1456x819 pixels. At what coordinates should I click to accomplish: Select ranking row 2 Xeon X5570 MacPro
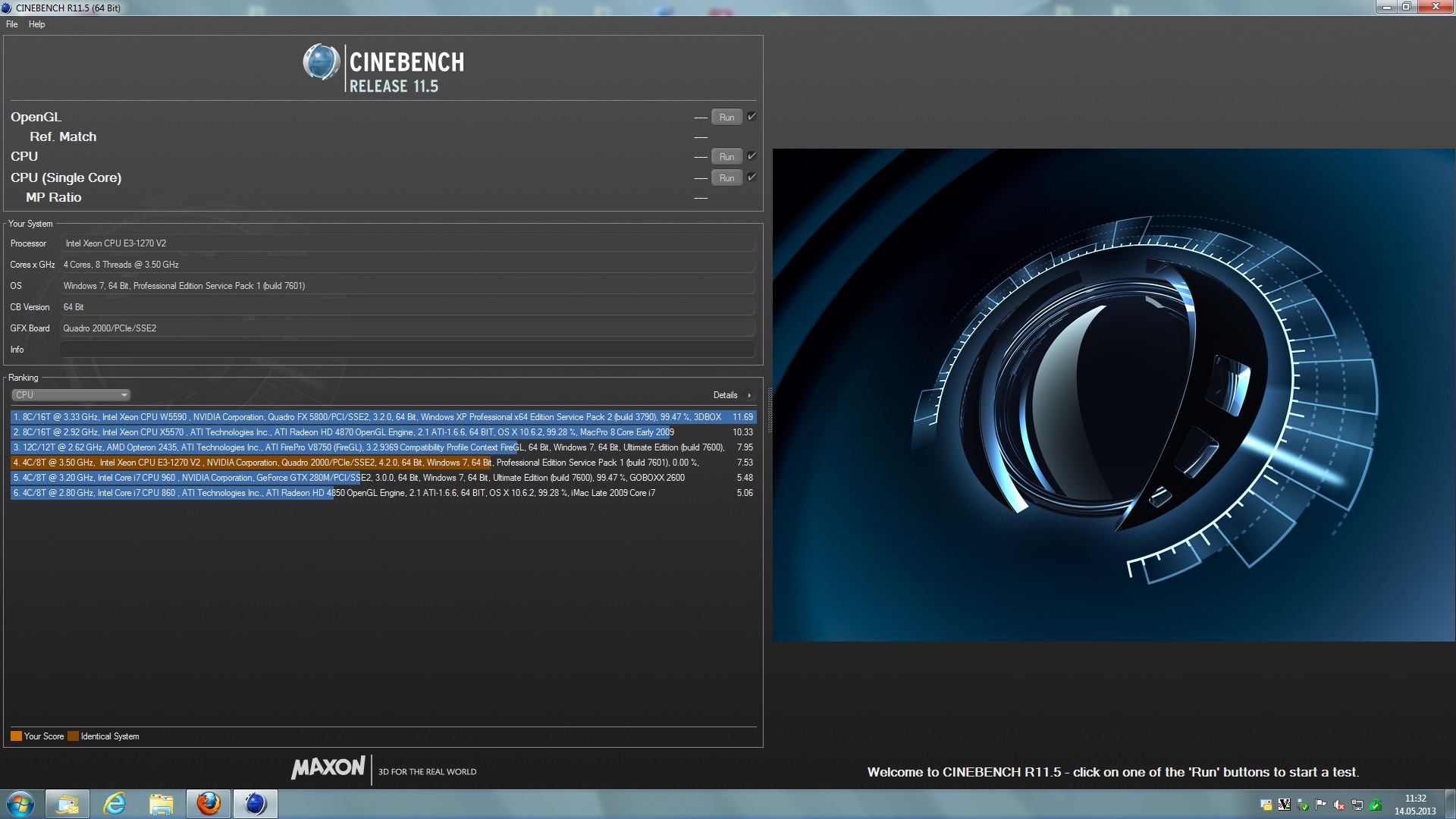[383, 432]
